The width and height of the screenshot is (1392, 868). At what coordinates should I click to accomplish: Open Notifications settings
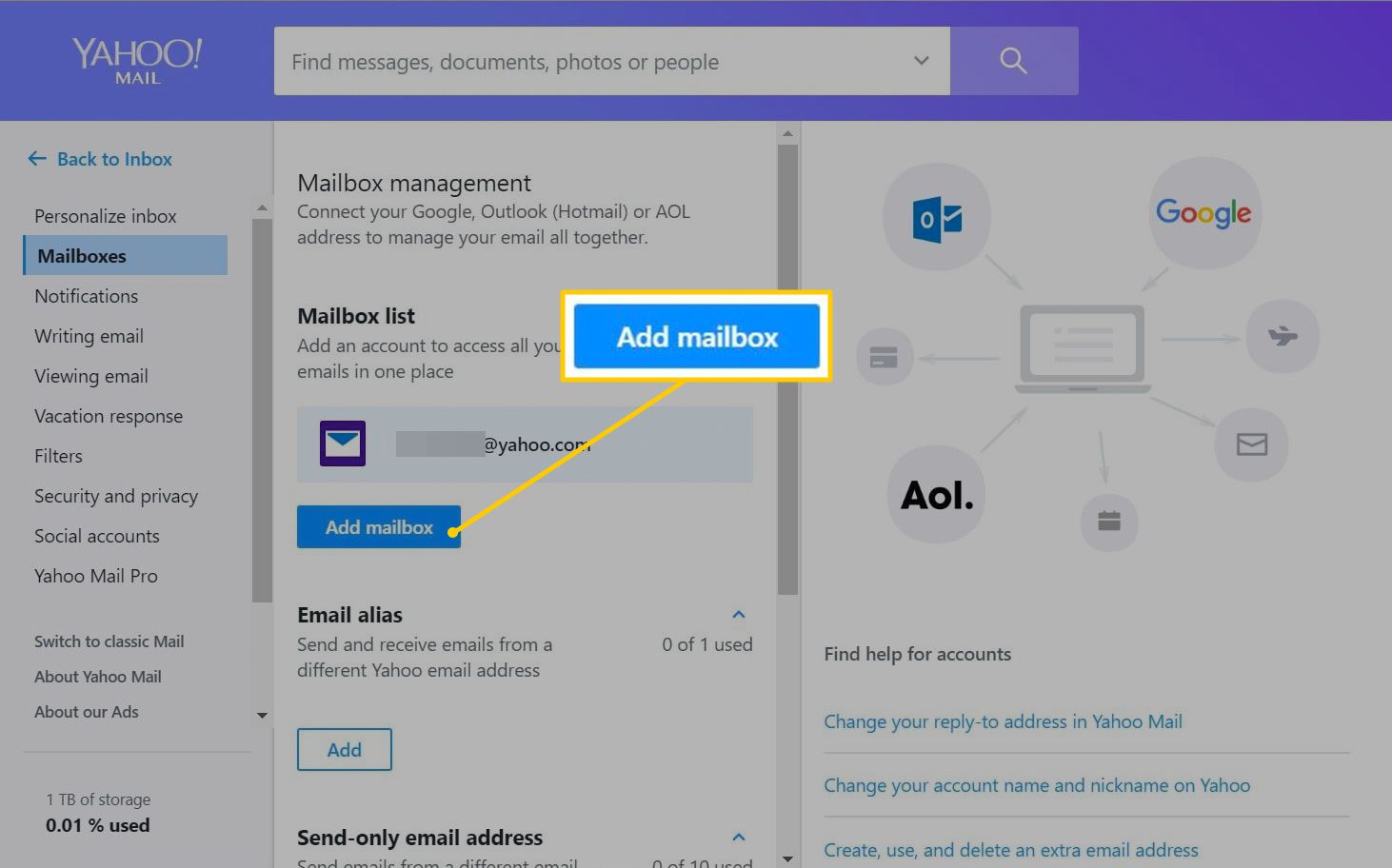[x=86, y=296]
